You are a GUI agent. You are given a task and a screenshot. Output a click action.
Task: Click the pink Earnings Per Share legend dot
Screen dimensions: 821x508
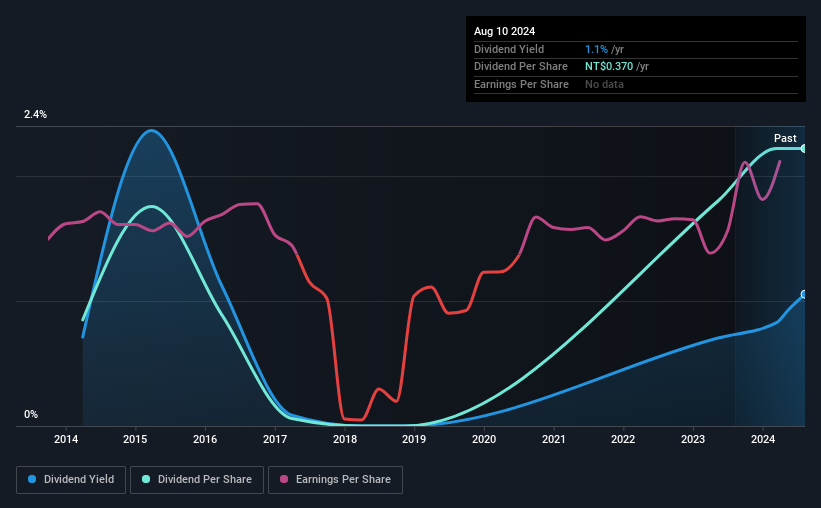(284, 479)
